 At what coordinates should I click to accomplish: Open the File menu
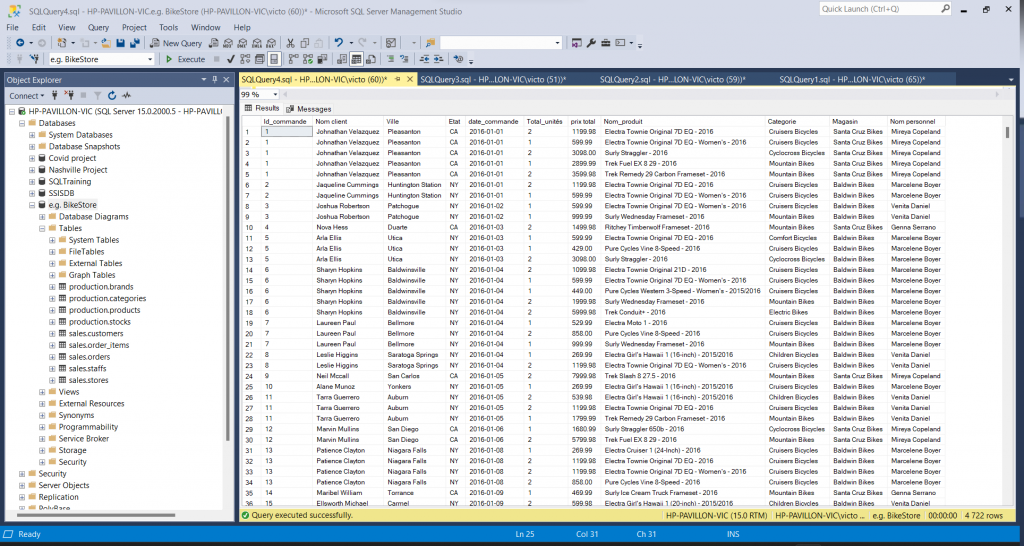pos(12,27)
